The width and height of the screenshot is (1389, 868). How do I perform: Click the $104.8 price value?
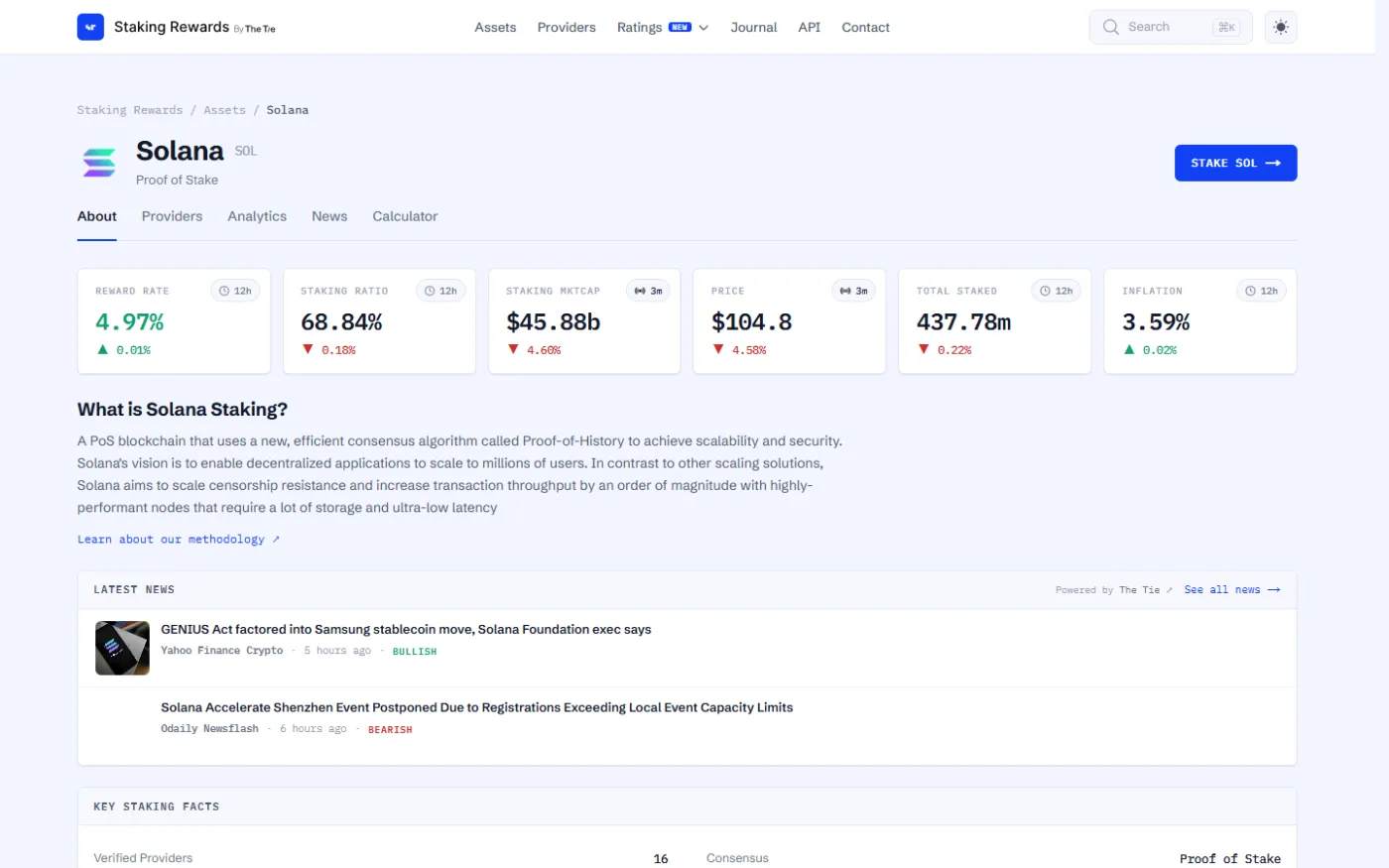[752, 322]
